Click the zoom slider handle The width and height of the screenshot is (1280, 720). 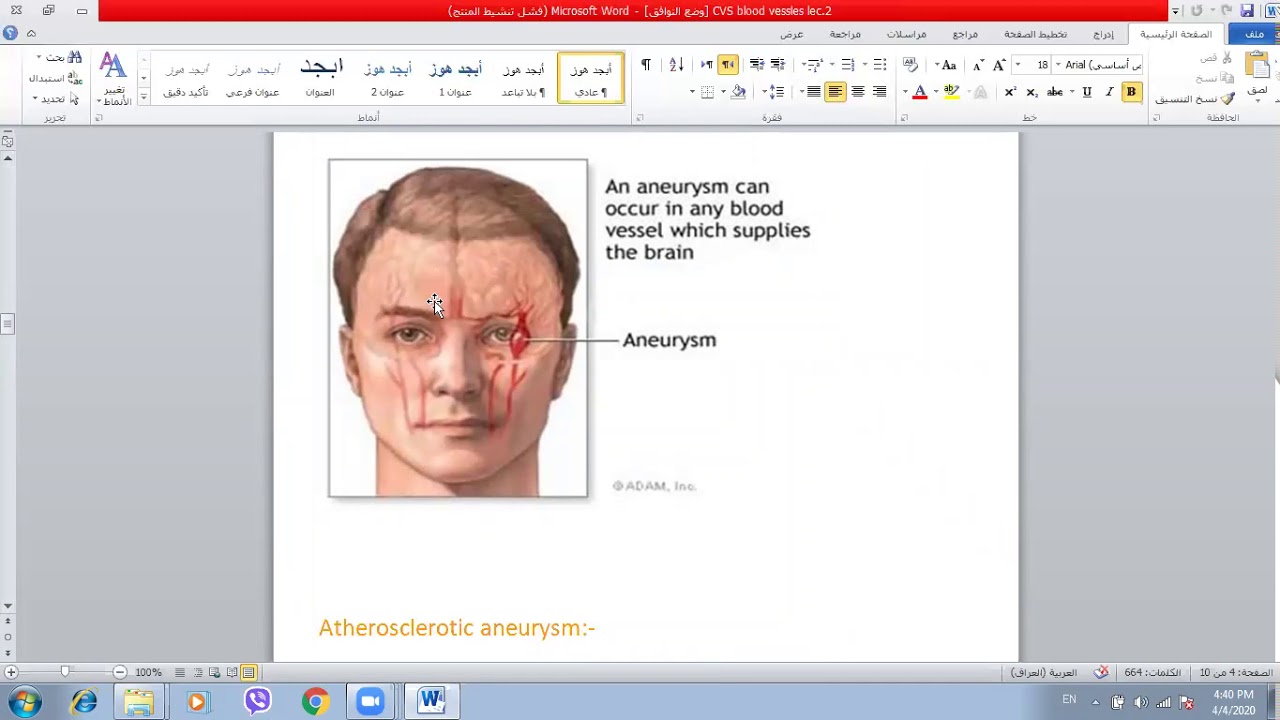tap(65, 672)
